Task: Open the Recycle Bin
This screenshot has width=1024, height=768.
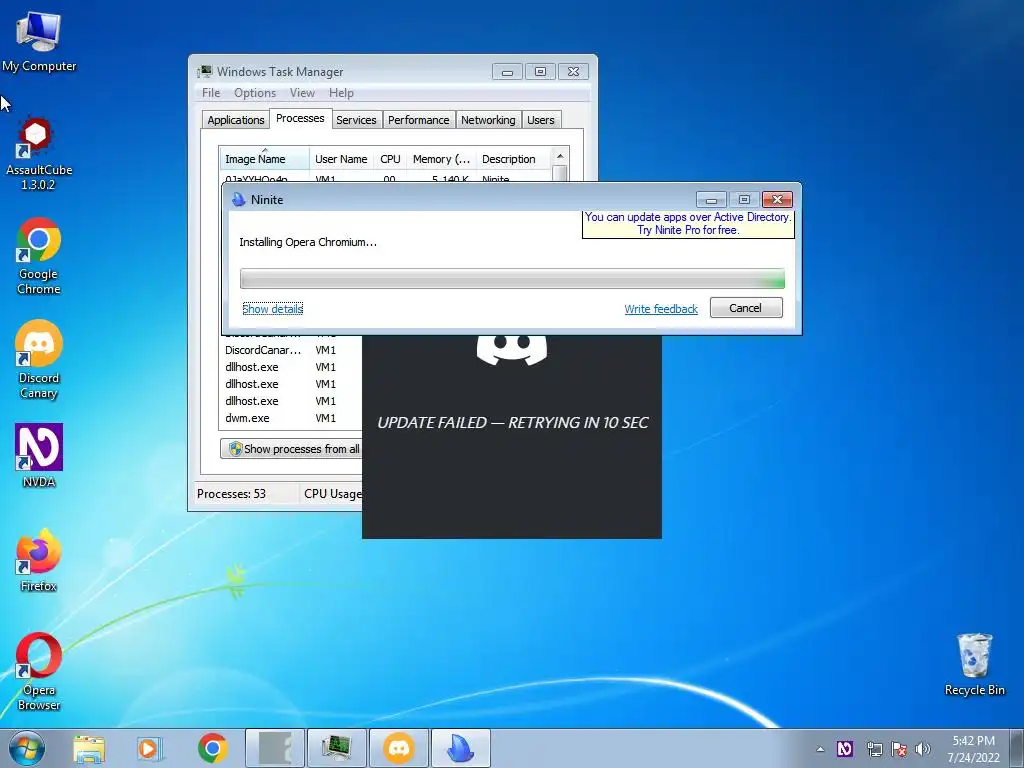Action: click(974, 665)
